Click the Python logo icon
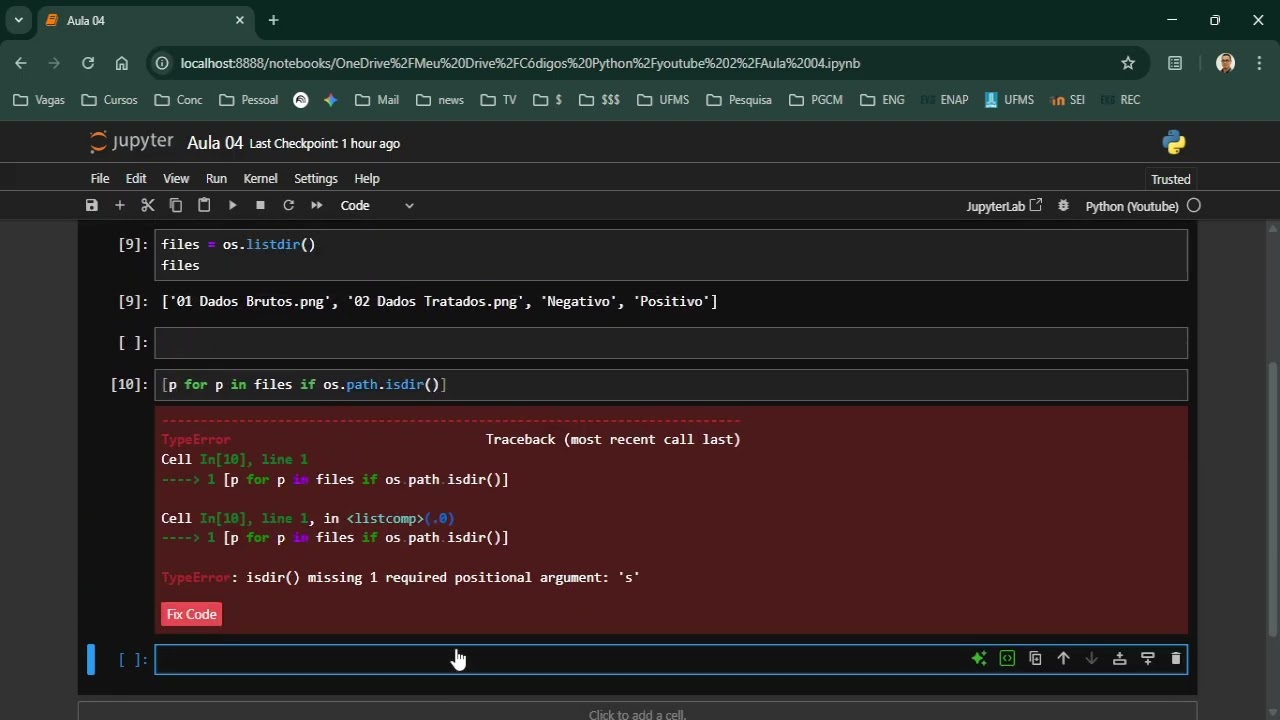 coord(1174,143)
